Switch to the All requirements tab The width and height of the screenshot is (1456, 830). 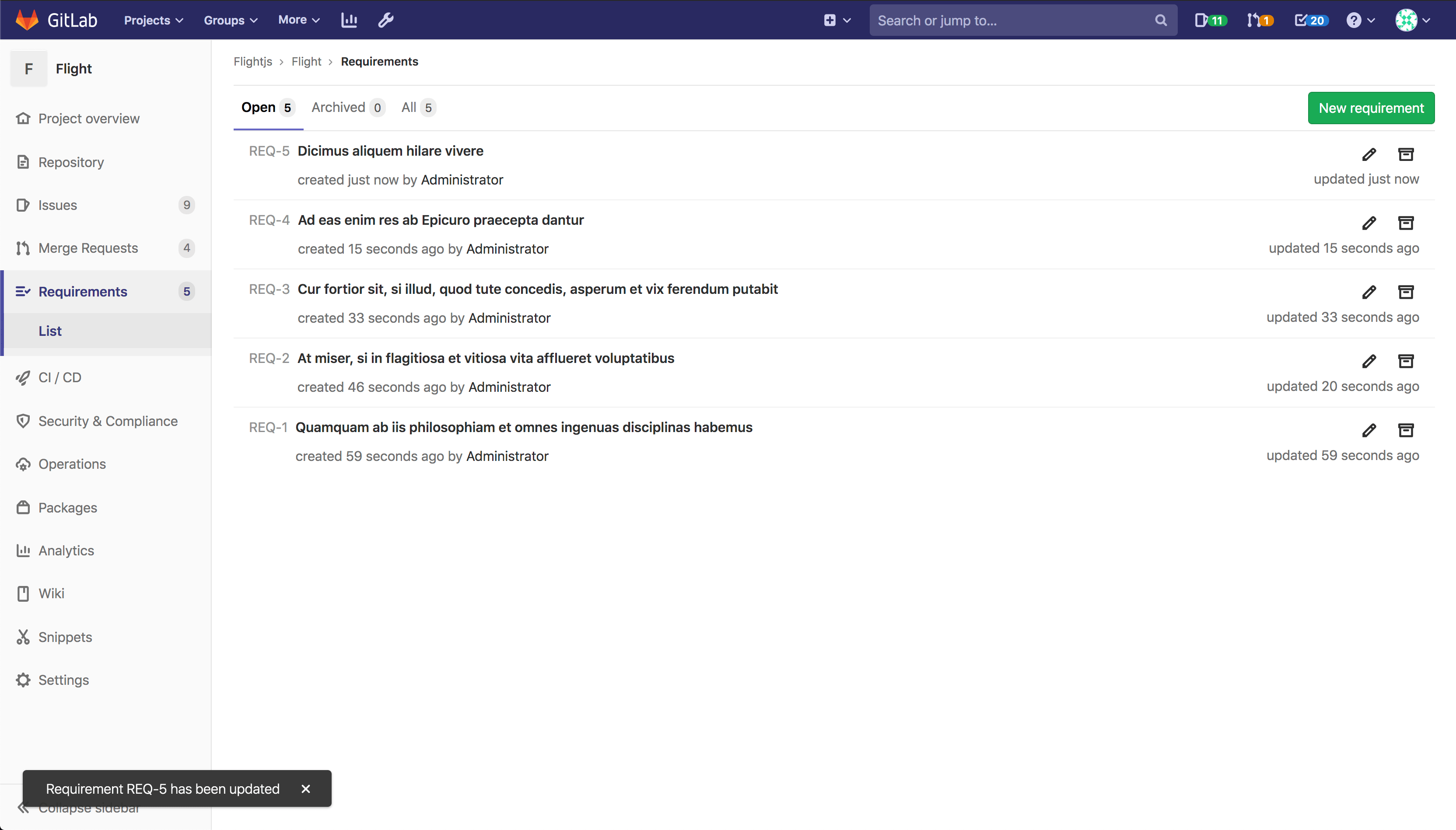(x=418, y=108)
